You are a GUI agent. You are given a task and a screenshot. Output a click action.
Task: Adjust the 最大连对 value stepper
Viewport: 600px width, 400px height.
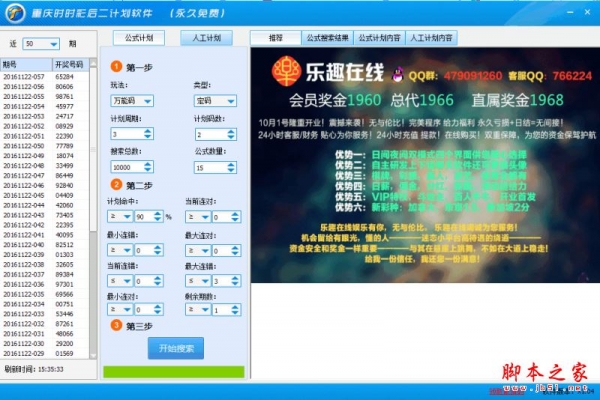(235, 251)
